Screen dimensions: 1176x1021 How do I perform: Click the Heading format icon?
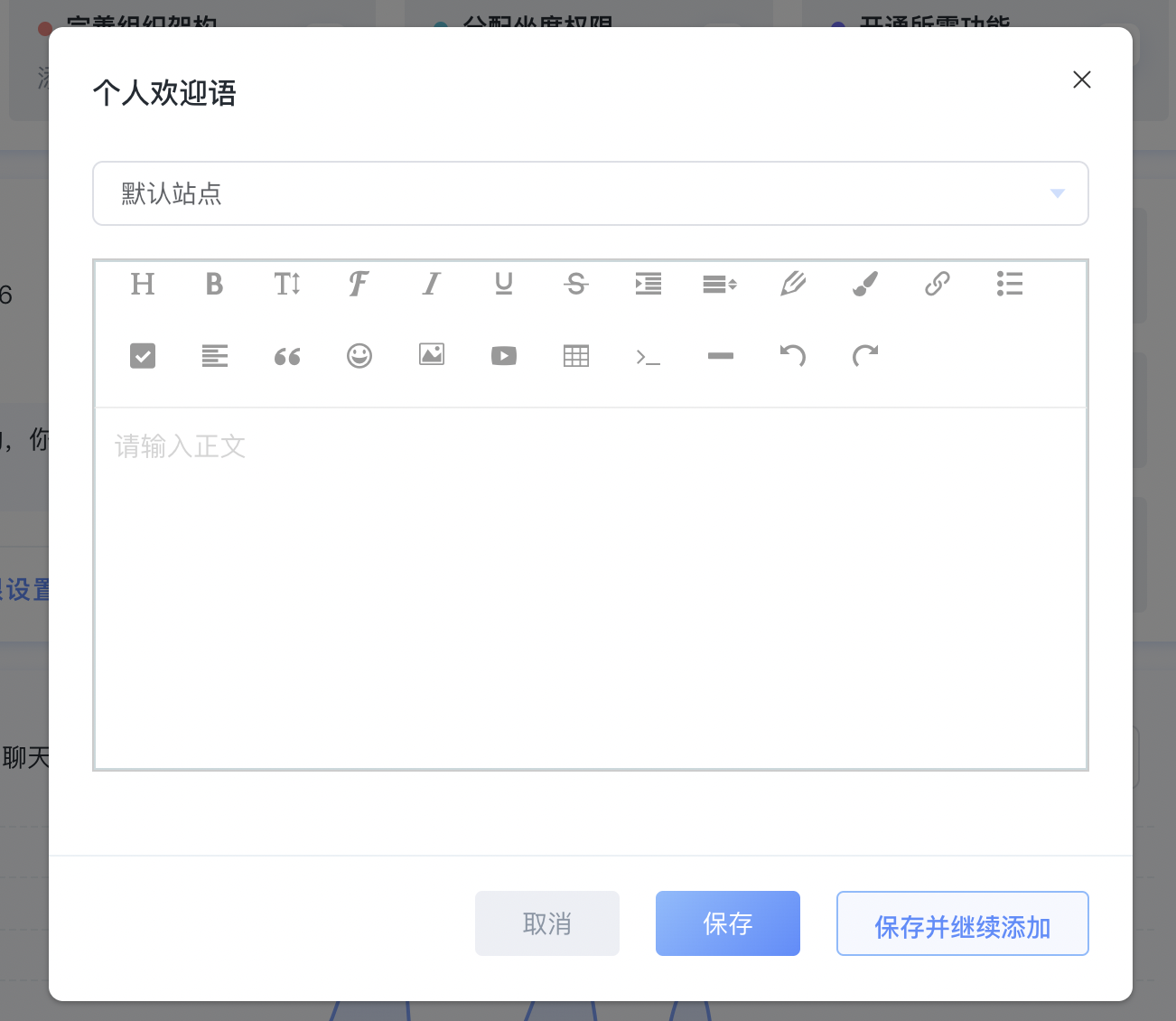143,284
